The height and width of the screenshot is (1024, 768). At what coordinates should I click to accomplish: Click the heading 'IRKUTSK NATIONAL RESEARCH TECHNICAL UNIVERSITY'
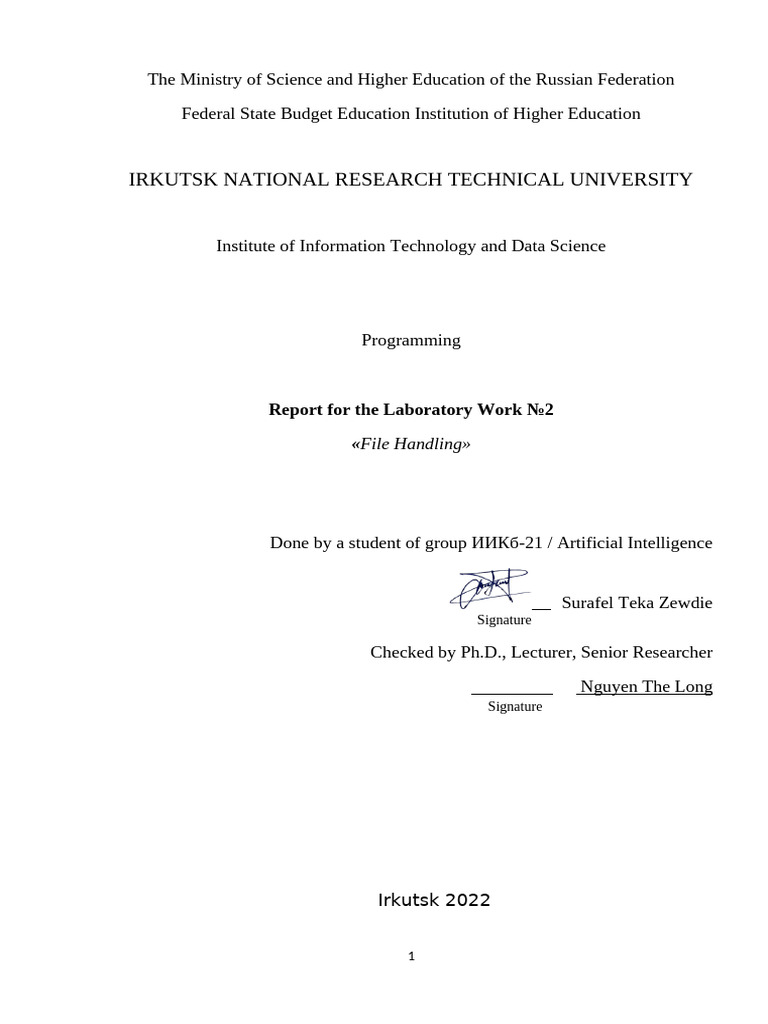tap(411, 180)
